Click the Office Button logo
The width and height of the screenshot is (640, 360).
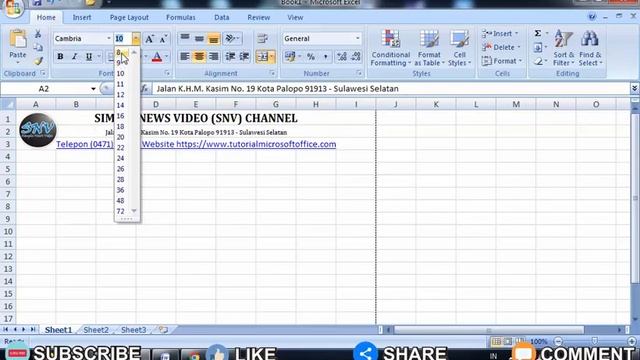coord(13,7)
